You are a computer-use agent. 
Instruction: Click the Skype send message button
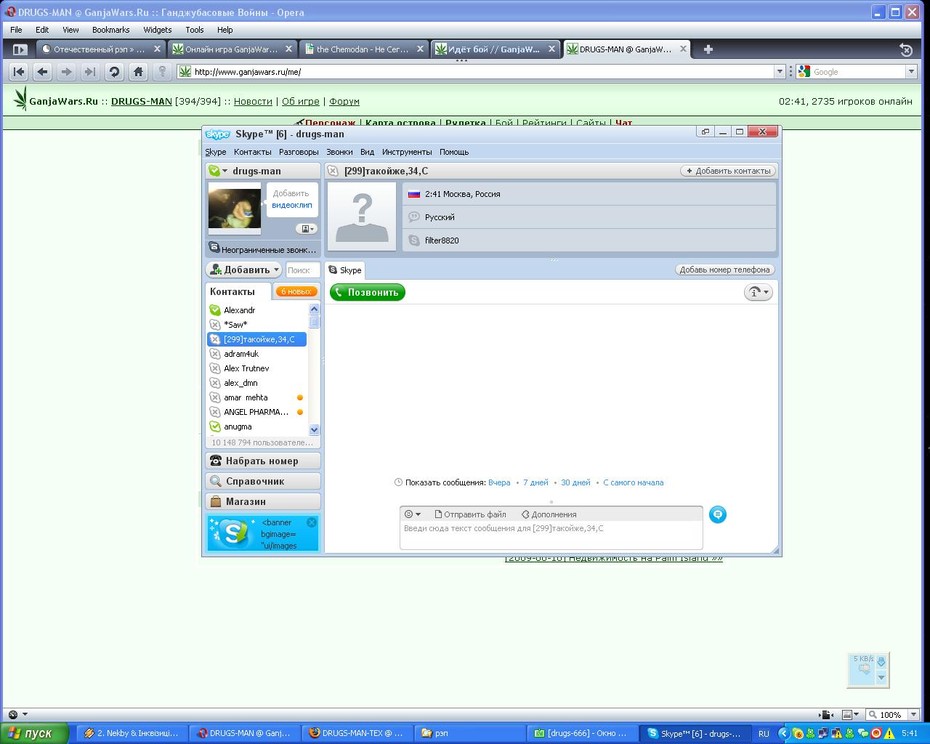click(718, 514)
